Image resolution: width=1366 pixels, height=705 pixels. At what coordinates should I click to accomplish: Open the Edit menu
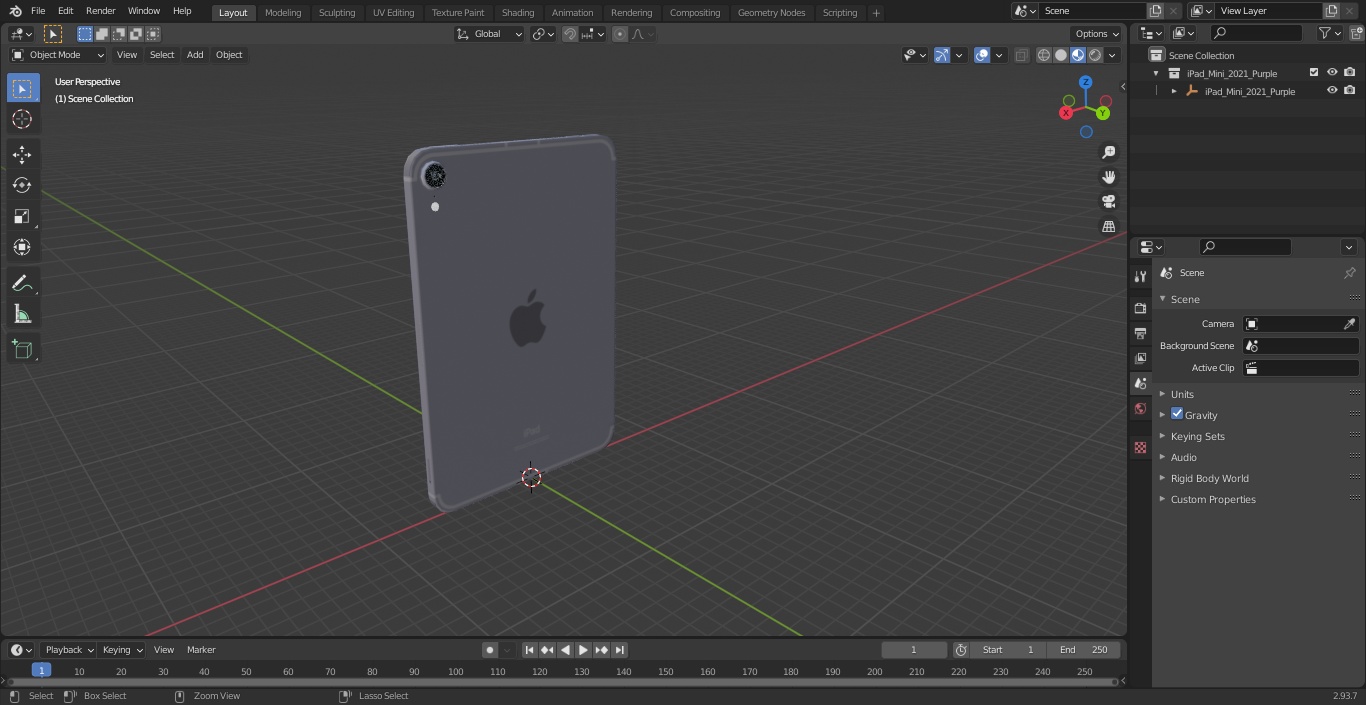(66, 11)
